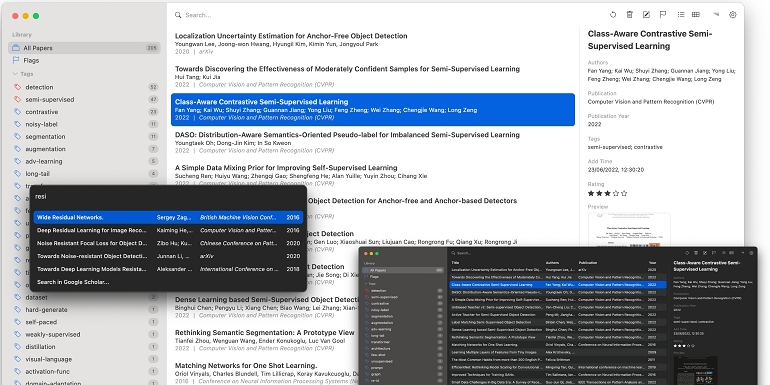Click the PDF preview thumbnail in the light window
This screenshot has width=770, height=385.
[x=629, y=229]
